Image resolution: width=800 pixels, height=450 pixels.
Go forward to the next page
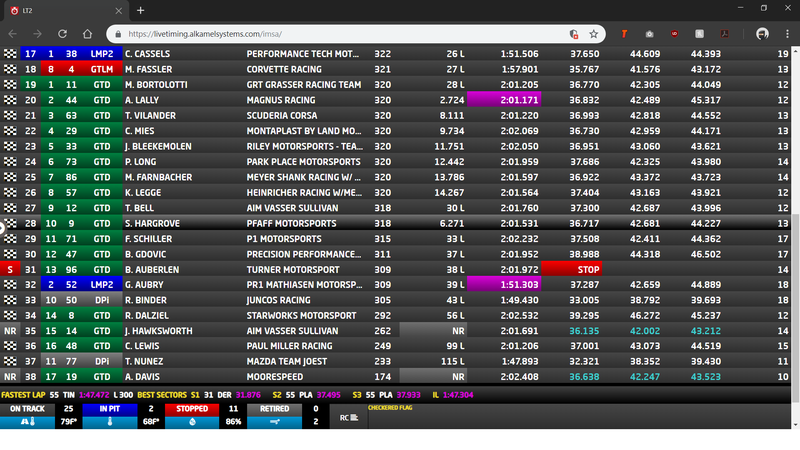(37, 34)
